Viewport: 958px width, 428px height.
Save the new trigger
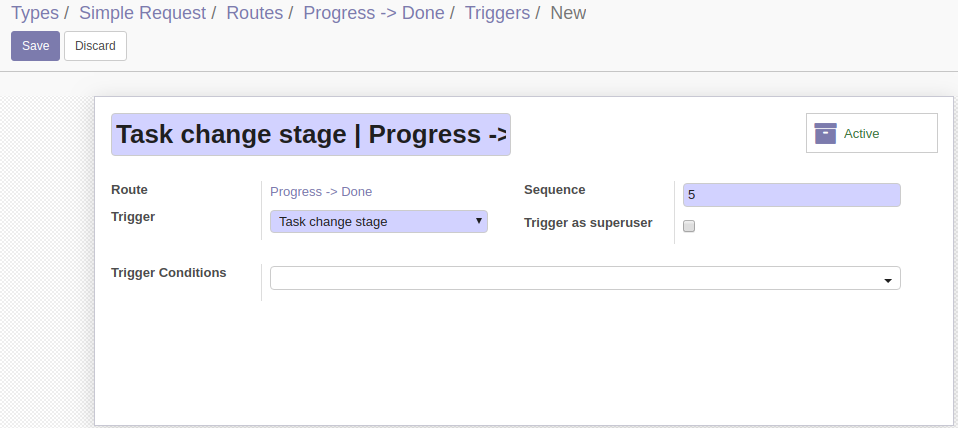click(35, 46)
